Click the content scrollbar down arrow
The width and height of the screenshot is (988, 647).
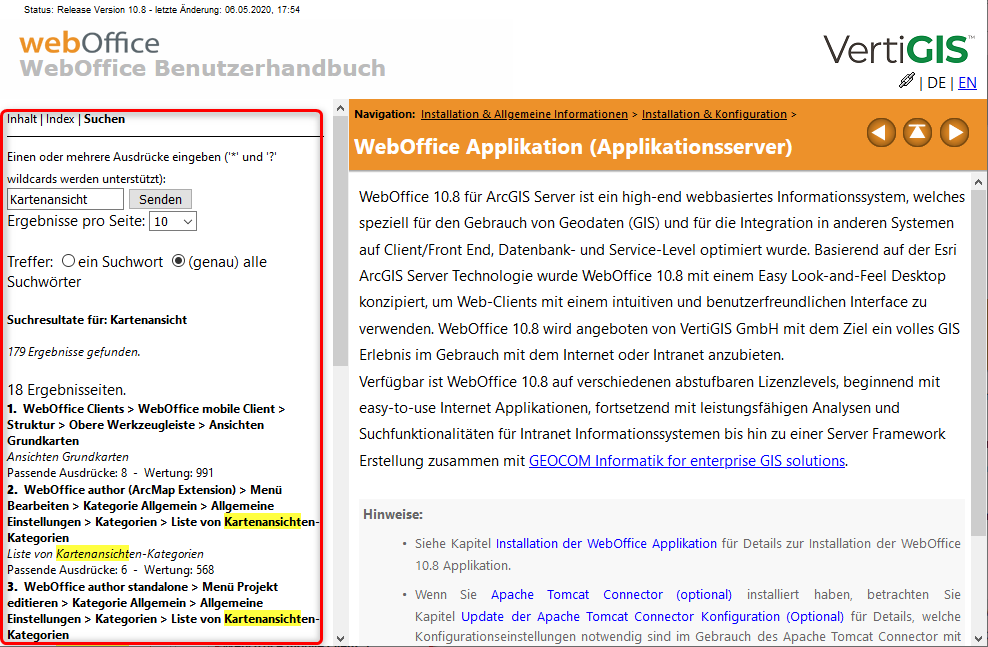[x=979, y=636]
